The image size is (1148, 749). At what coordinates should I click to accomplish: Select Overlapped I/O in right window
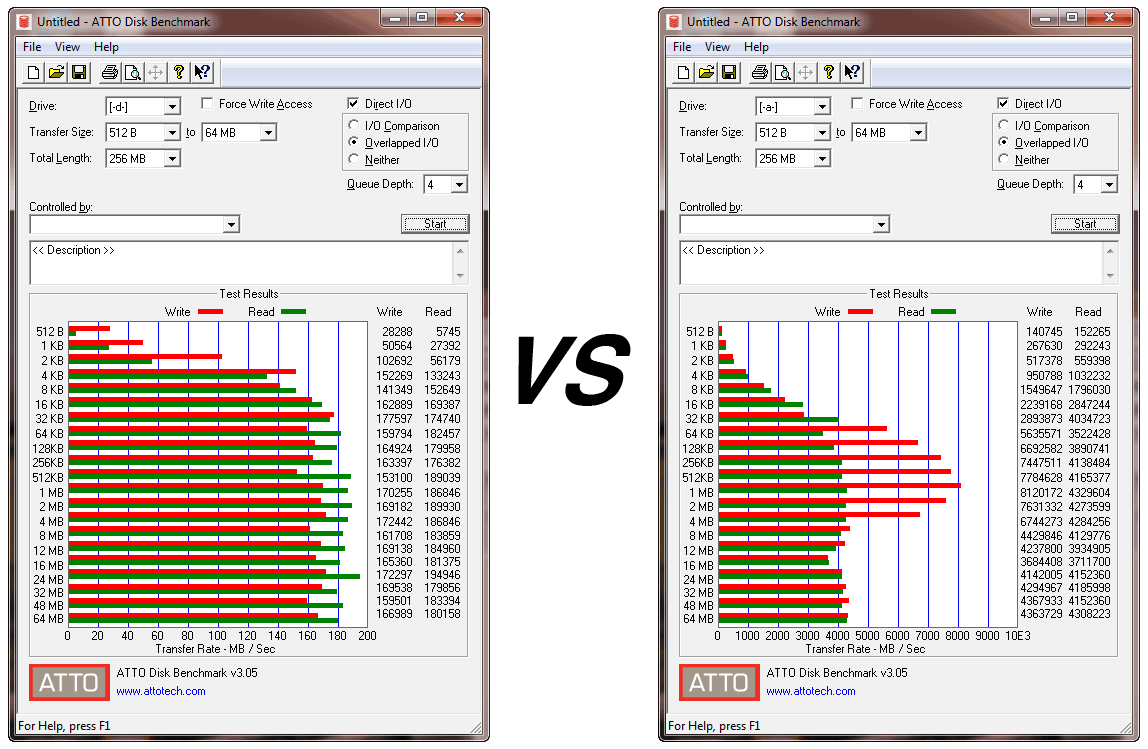tap(1004, 142)
